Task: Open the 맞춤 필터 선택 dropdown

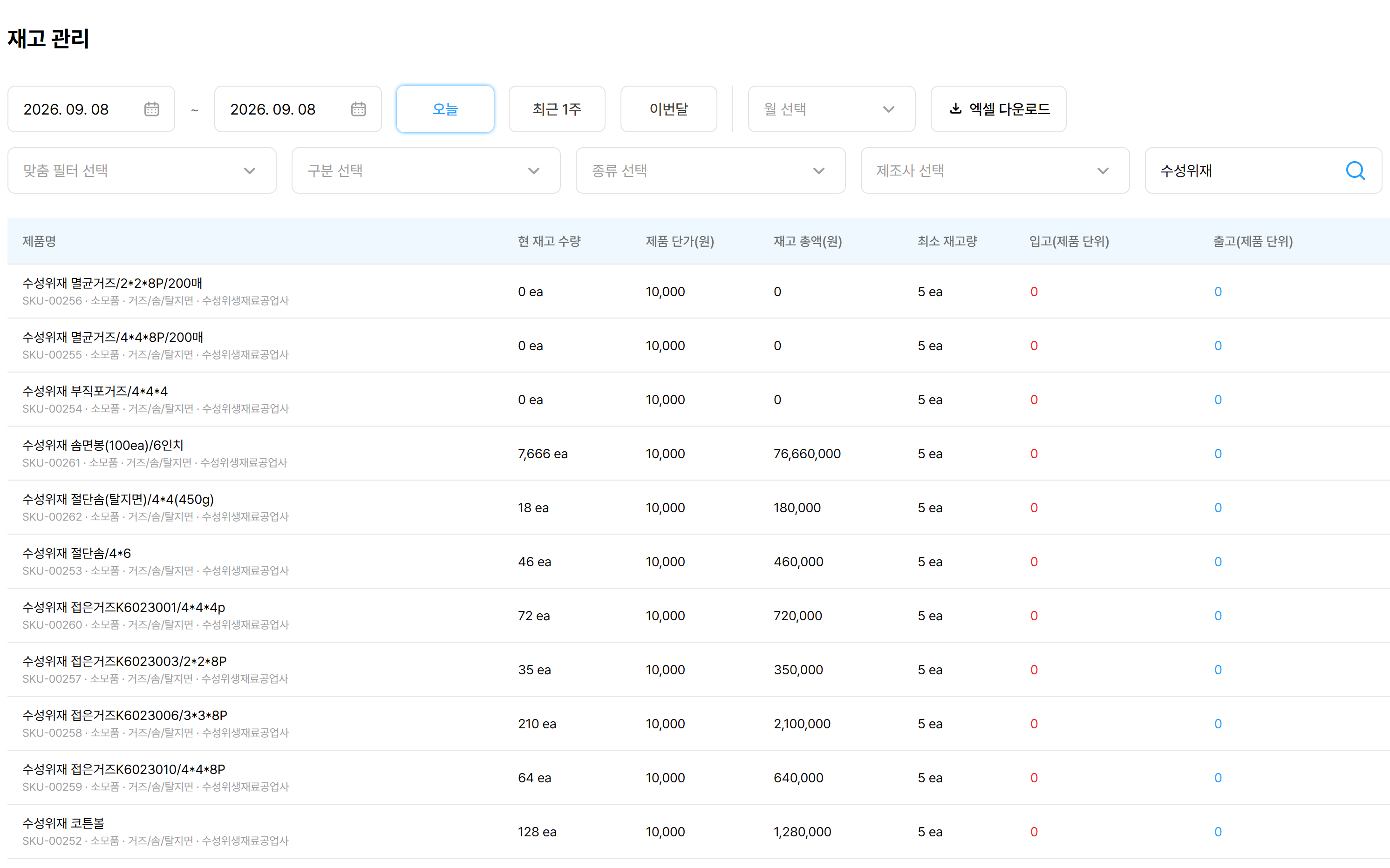Action: [142, 170]
